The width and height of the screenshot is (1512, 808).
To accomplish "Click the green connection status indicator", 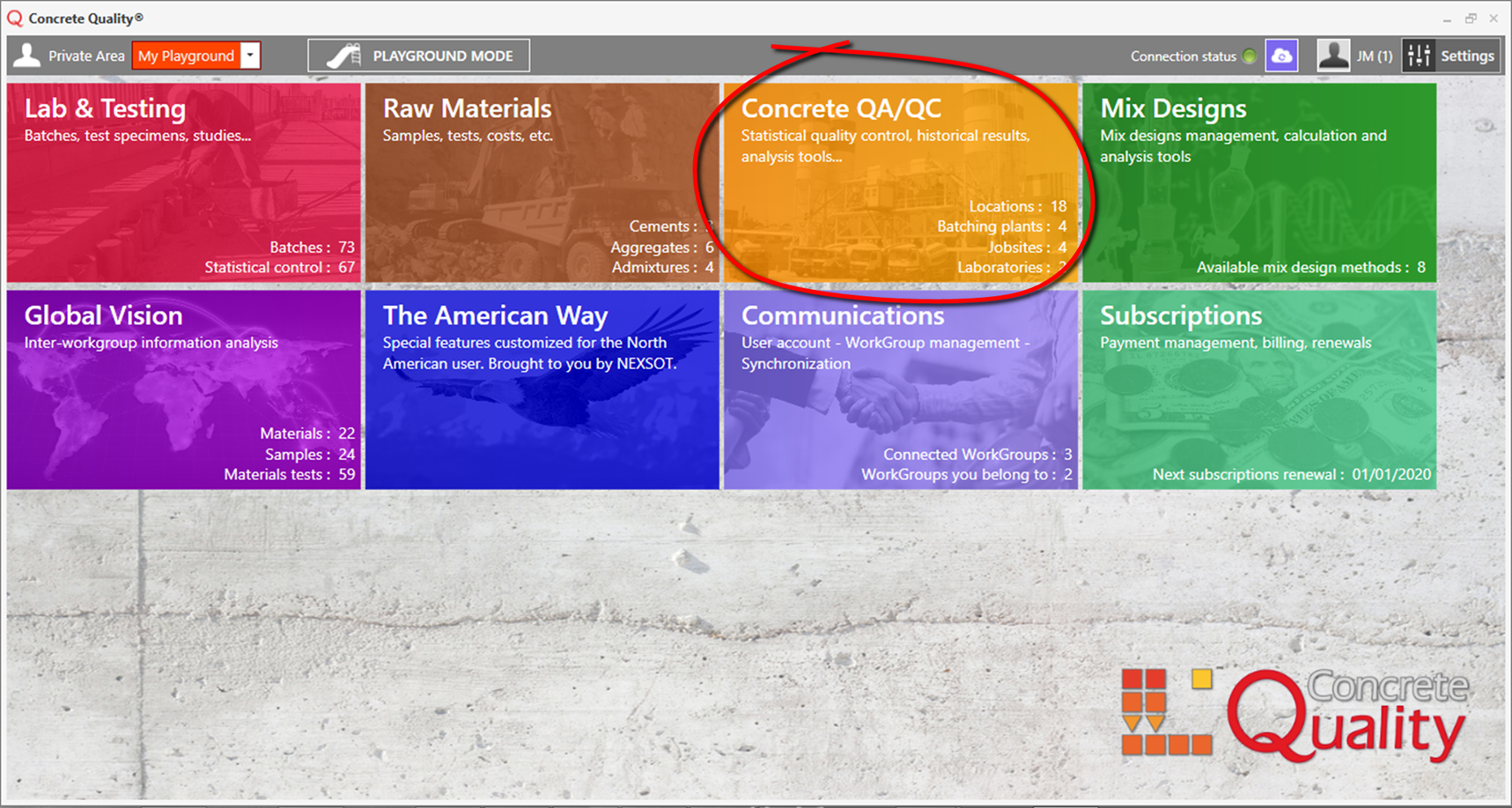I will point(1249,56).
